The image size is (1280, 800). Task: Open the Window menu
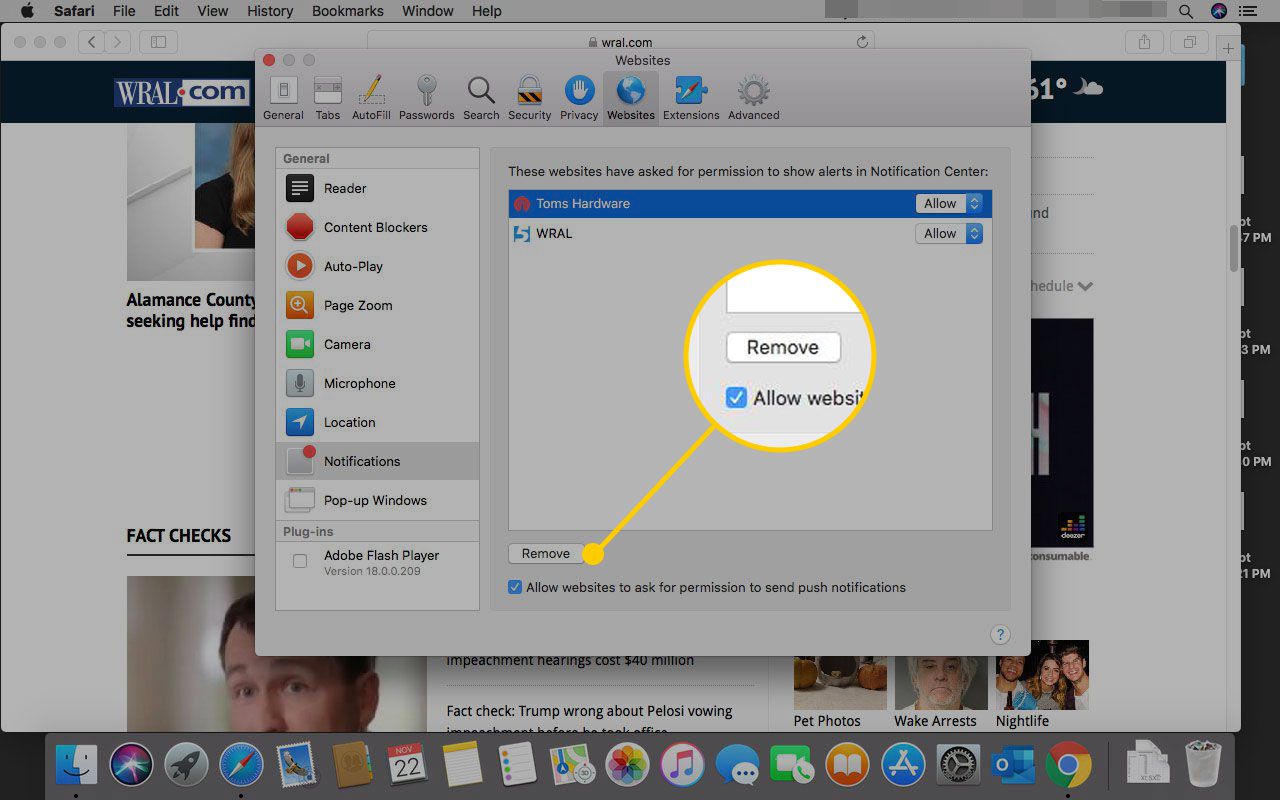tap(427, 11)
